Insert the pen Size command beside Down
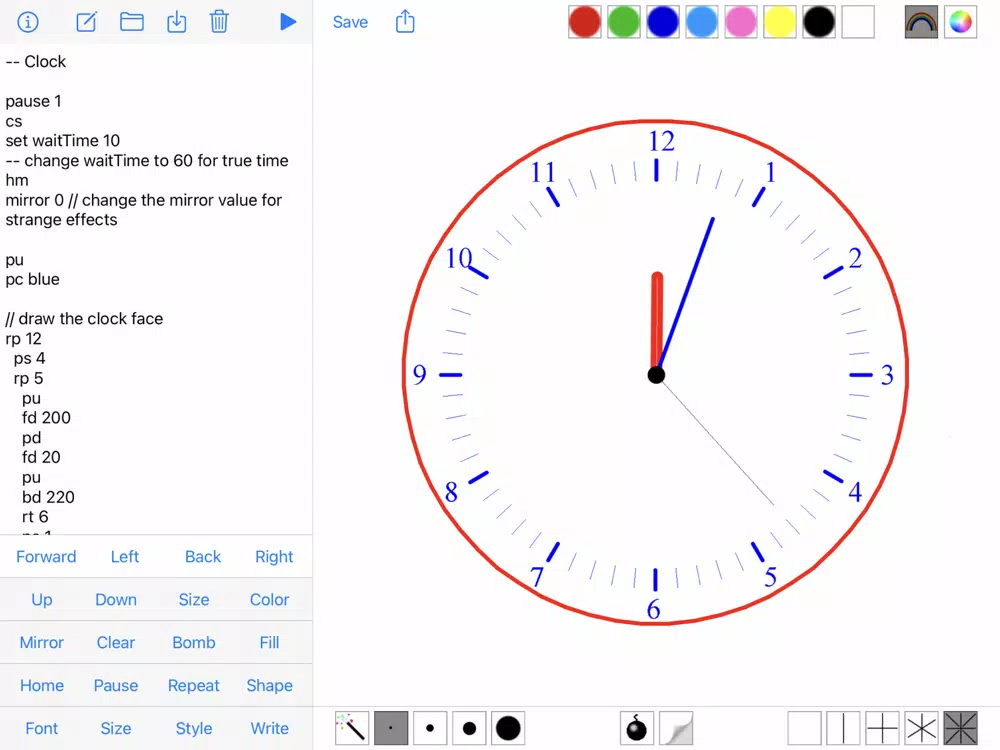This screenshot has width=1000, height=750. click(194, 599)
